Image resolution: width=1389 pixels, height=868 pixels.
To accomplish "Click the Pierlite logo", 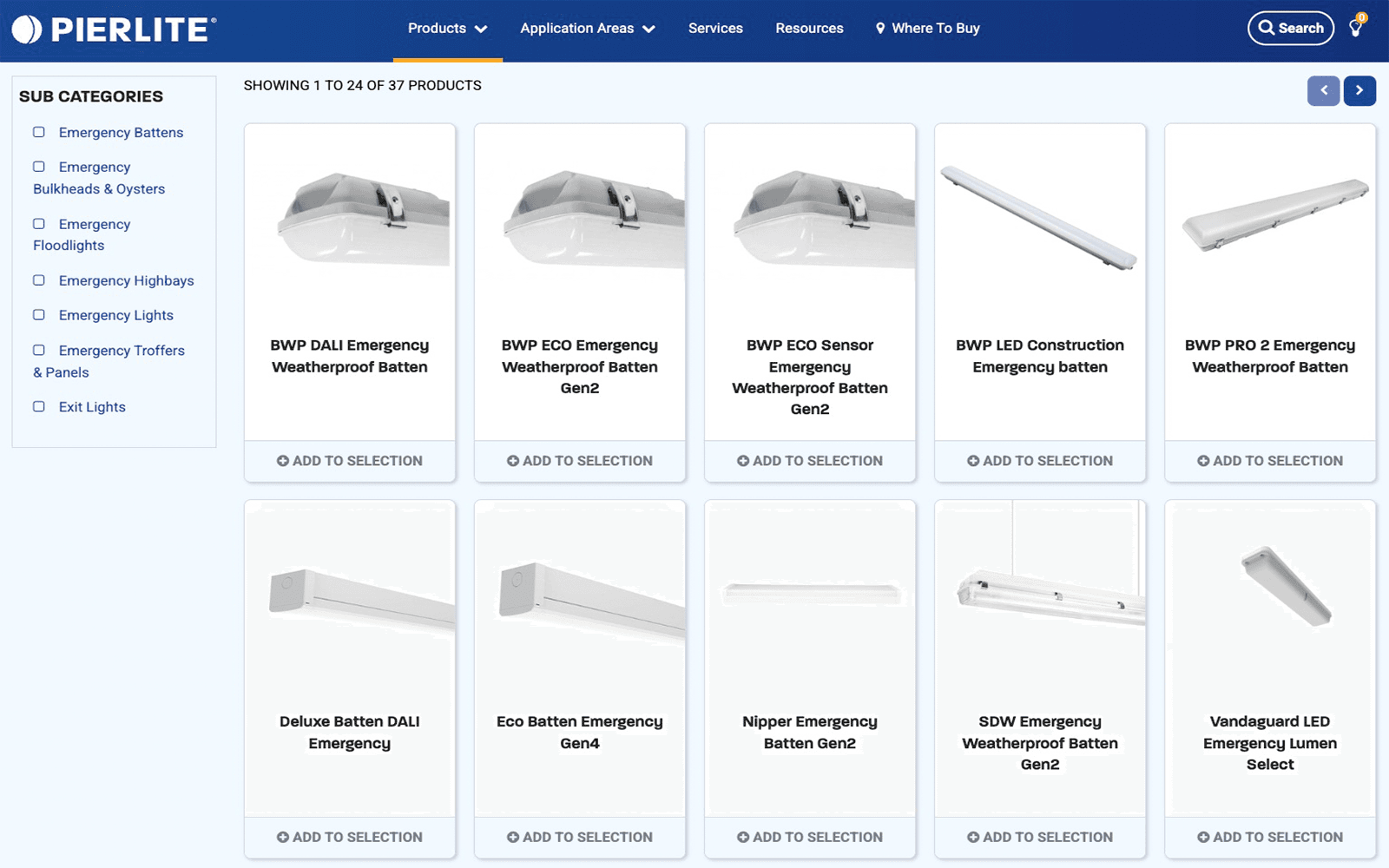I will pyautogui.click(x=114, y=30).
